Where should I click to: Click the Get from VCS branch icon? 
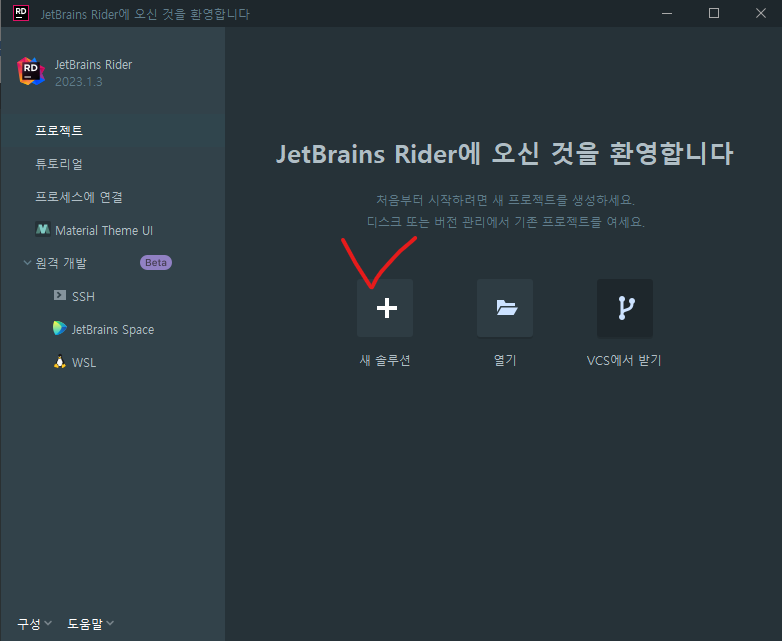tap(625, 308)
